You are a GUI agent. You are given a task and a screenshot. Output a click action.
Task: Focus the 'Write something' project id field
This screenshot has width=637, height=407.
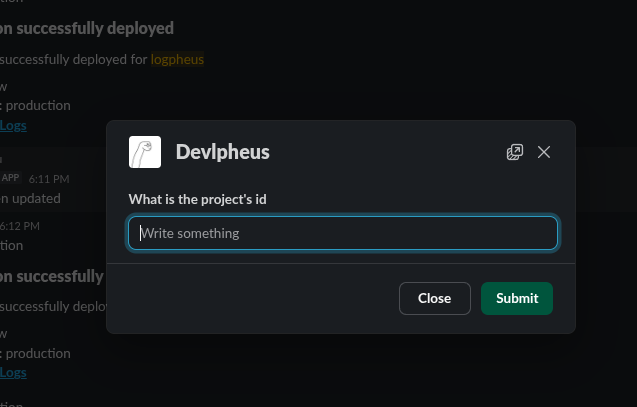pos(343,233)
